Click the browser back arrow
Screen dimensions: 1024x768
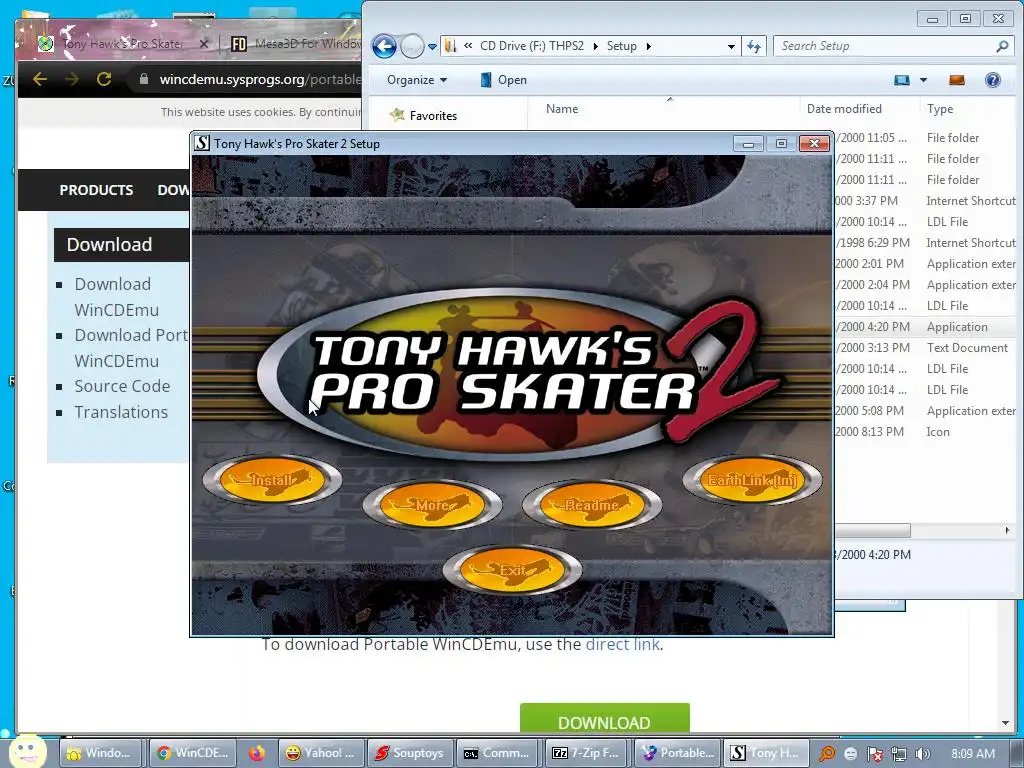(x=40, y=79)
